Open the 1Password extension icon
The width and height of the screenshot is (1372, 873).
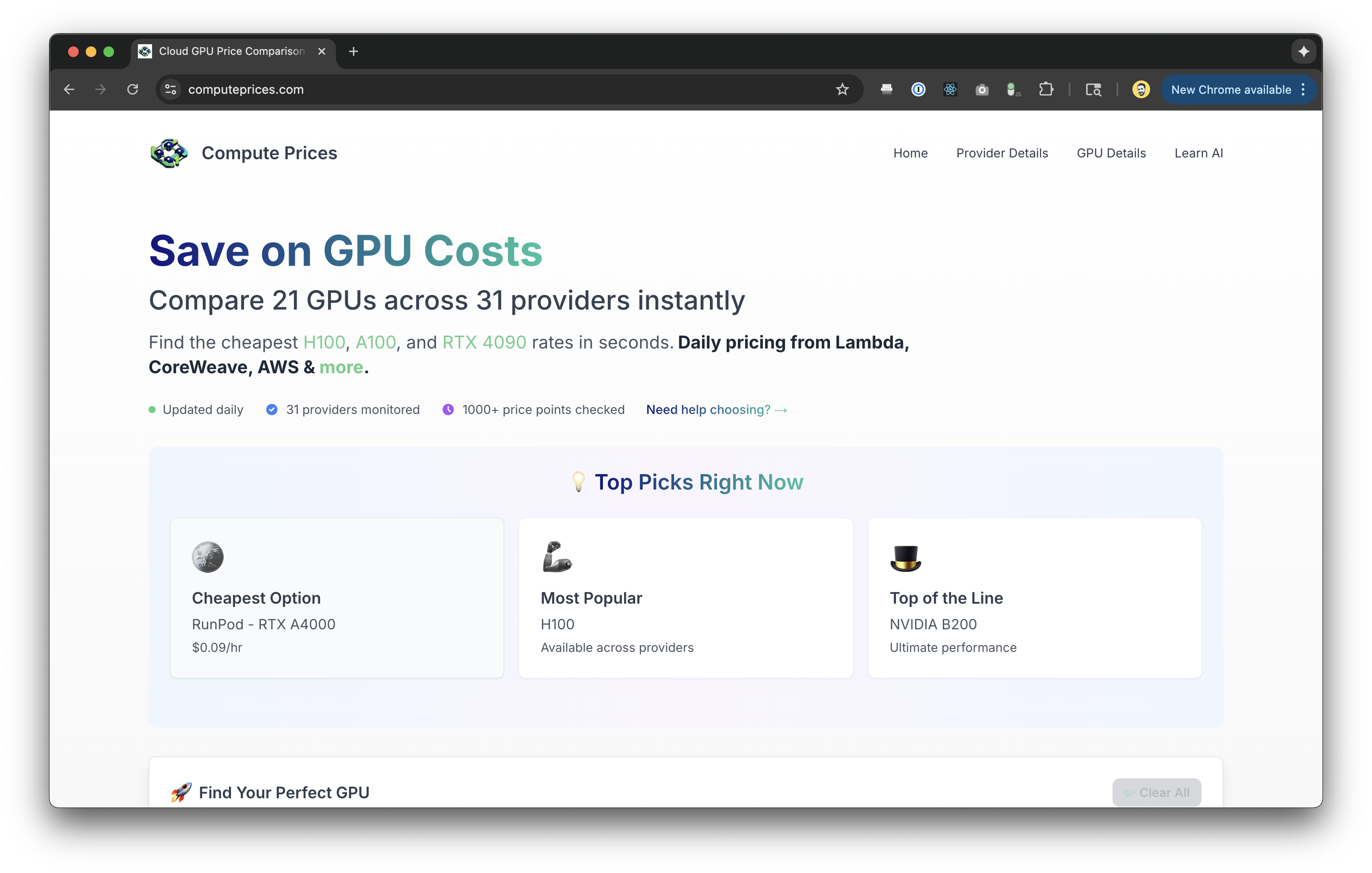point(918,89)
